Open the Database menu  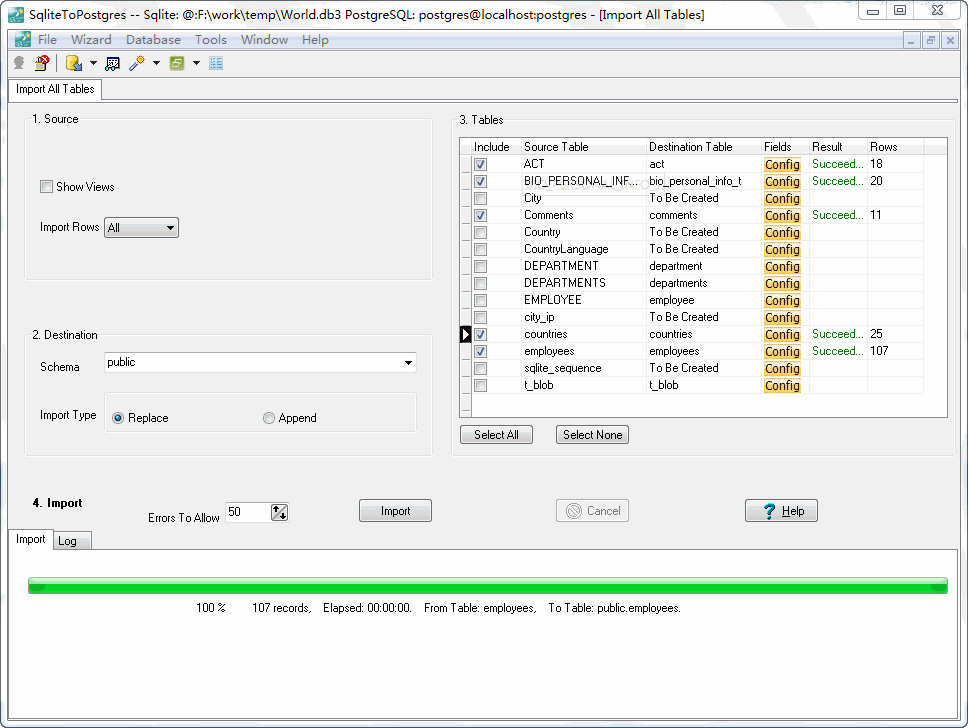click(x=153, y=40)
